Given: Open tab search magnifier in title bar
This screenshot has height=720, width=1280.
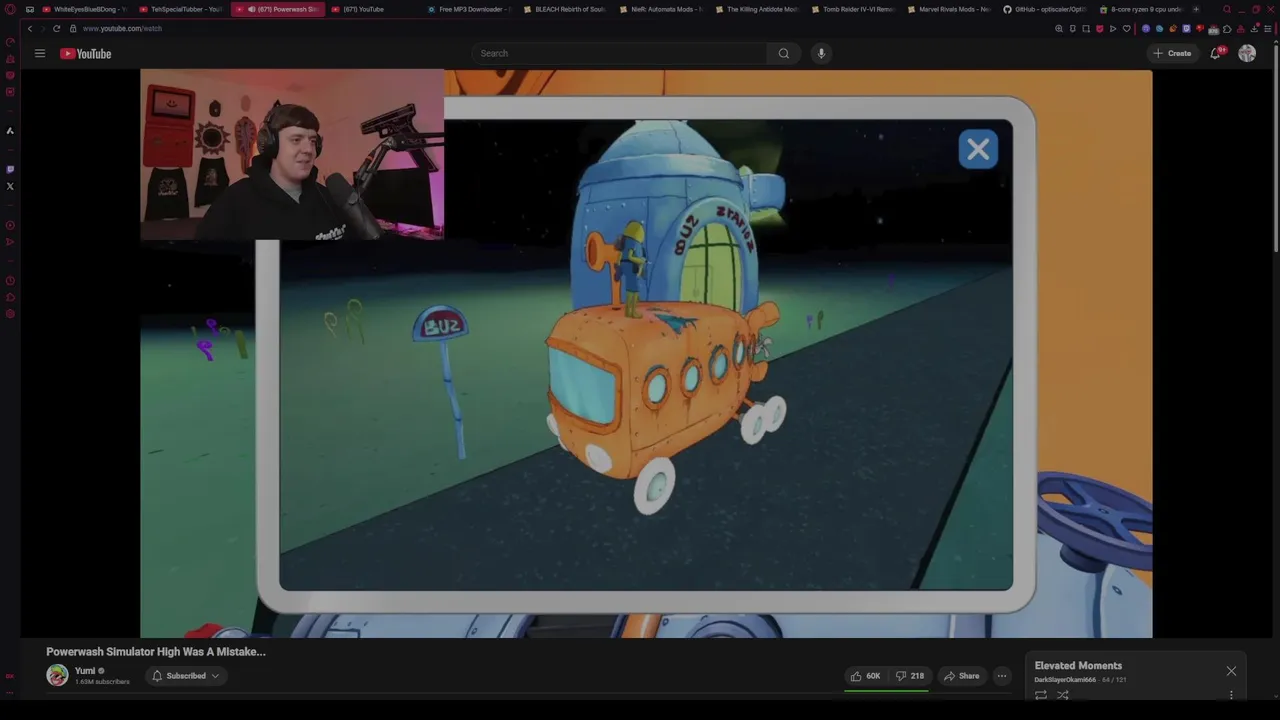Looking at the screenshot, I should coord(1227,9).
